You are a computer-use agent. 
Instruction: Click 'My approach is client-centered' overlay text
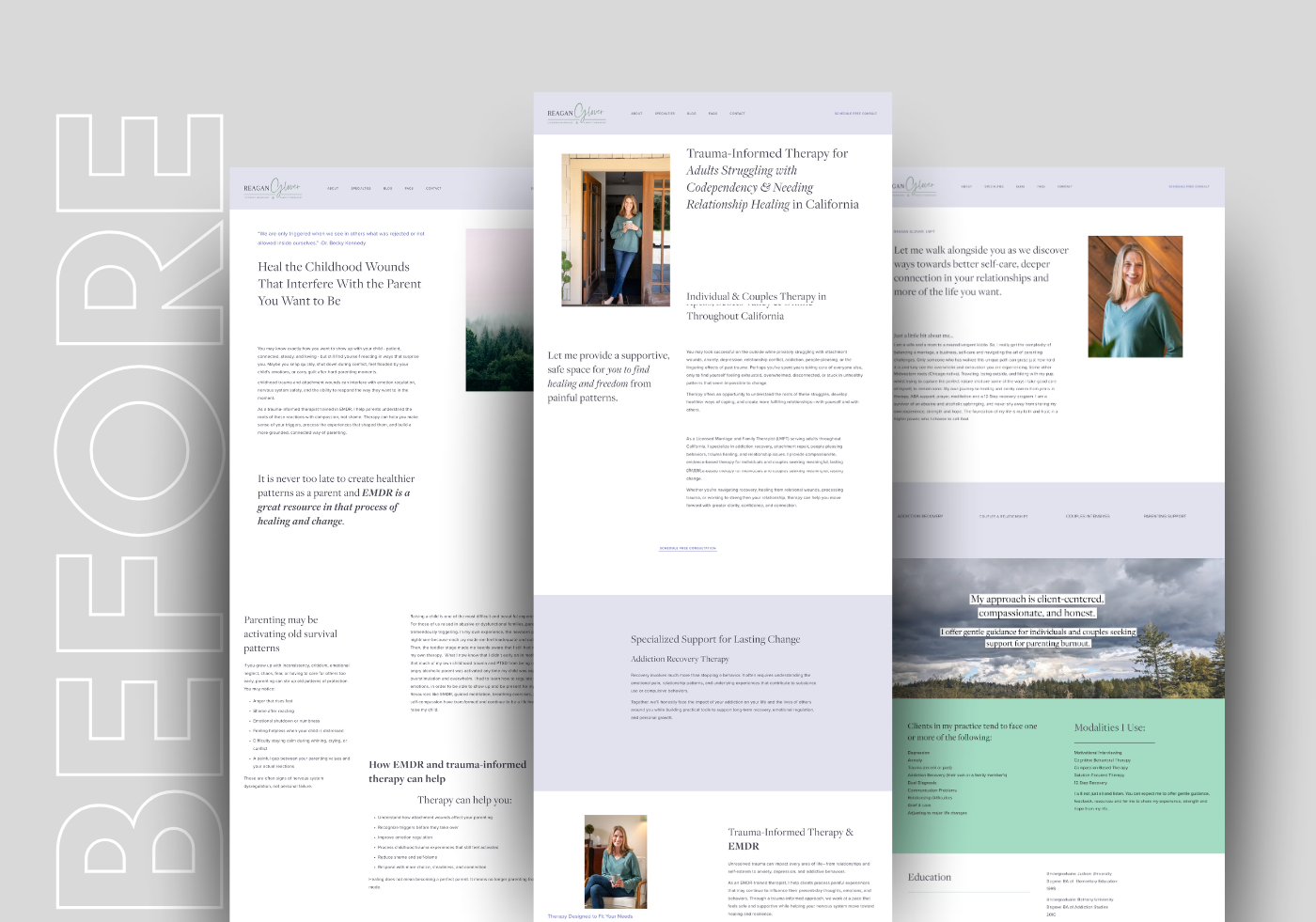[x=1037, y=605]
